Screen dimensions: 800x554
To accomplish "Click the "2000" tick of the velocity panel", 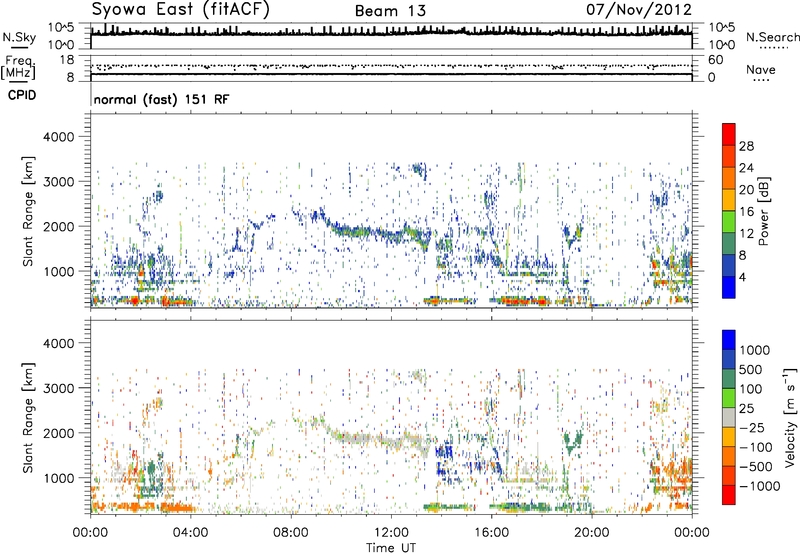I will (x=59, y=433).
